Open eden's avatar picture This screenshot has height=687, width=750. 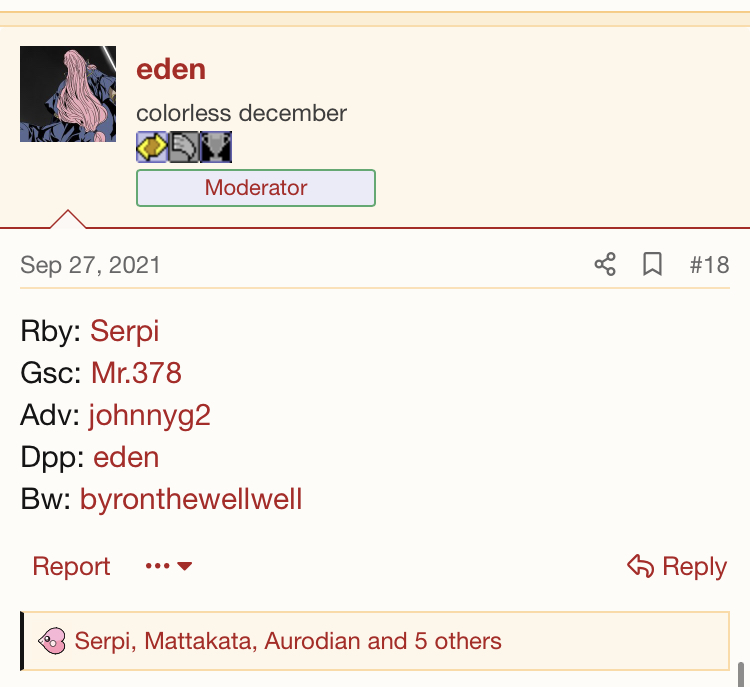point(68,94)
